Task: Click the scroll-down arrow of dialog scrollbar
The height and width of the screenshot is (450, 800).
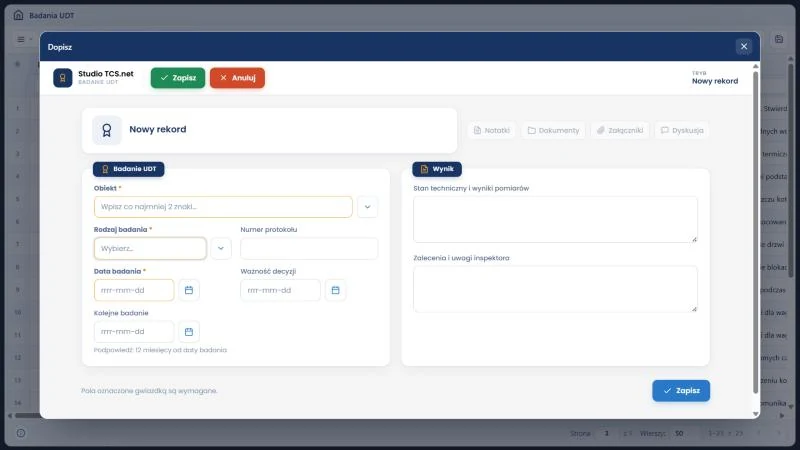Action: [756, 414]
